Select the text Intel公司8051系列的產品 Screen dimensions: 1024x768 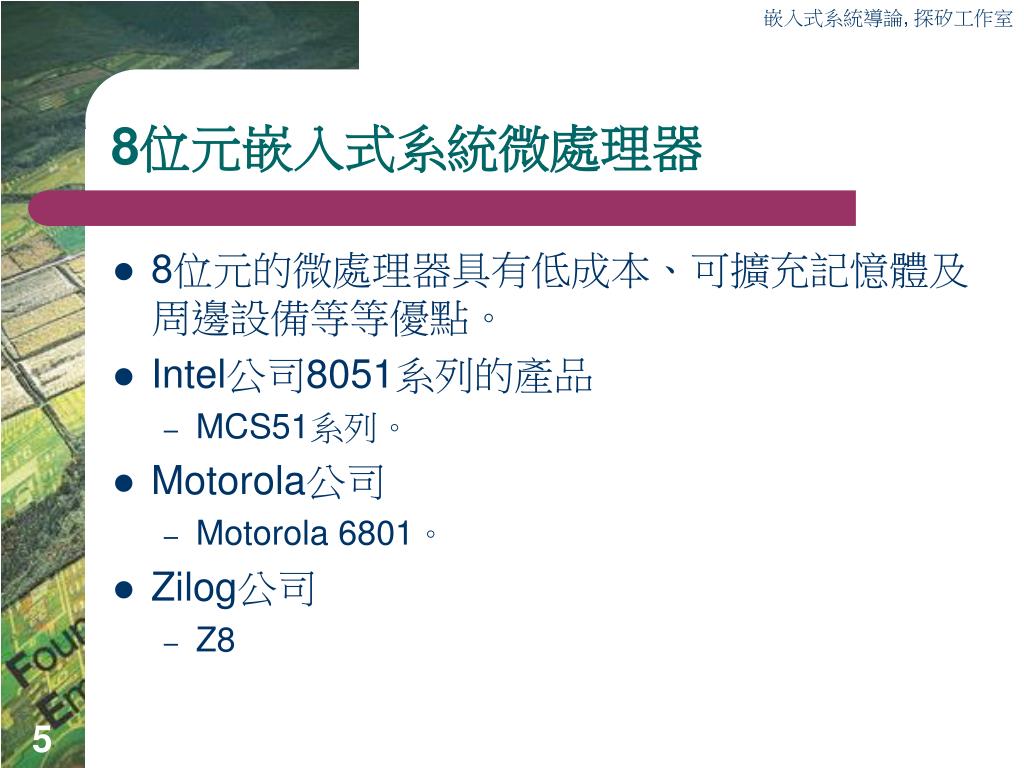pyautogui.click(x=372, y=376)
